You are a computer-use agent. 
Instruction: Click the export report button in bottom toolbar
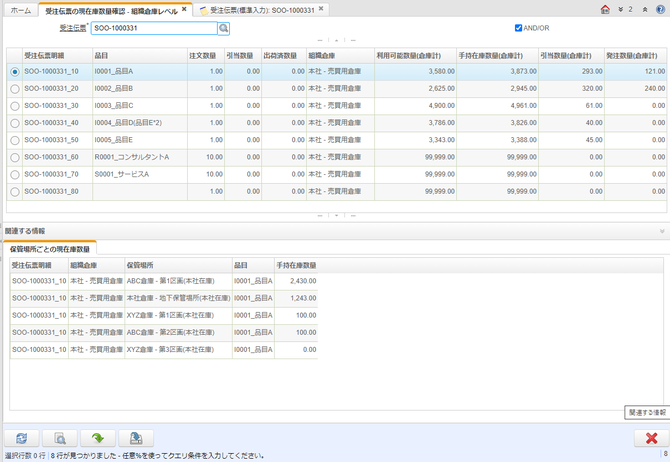click(x=136, y=438)
